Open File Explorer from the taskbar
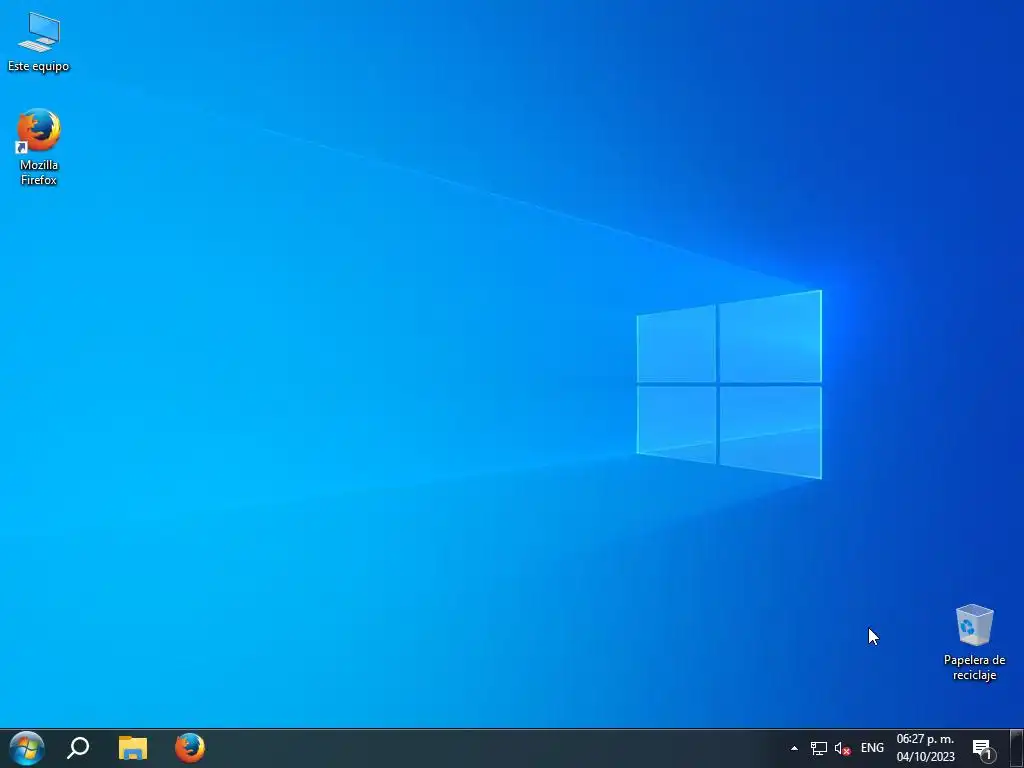Image resolution: width=1024 pixels, height=768 pixels. tap(133, 748)
